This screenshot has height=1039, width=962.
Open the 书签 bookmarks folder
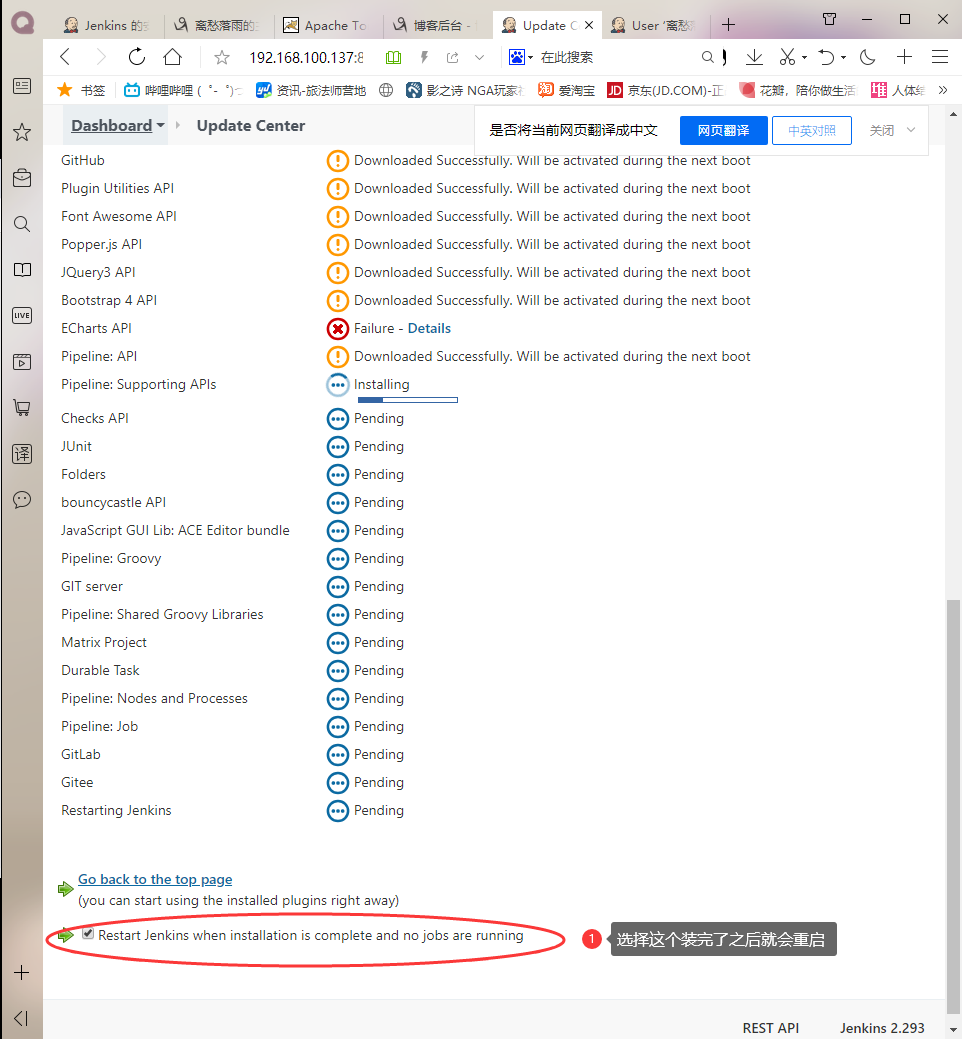click(x=81, y=90)
